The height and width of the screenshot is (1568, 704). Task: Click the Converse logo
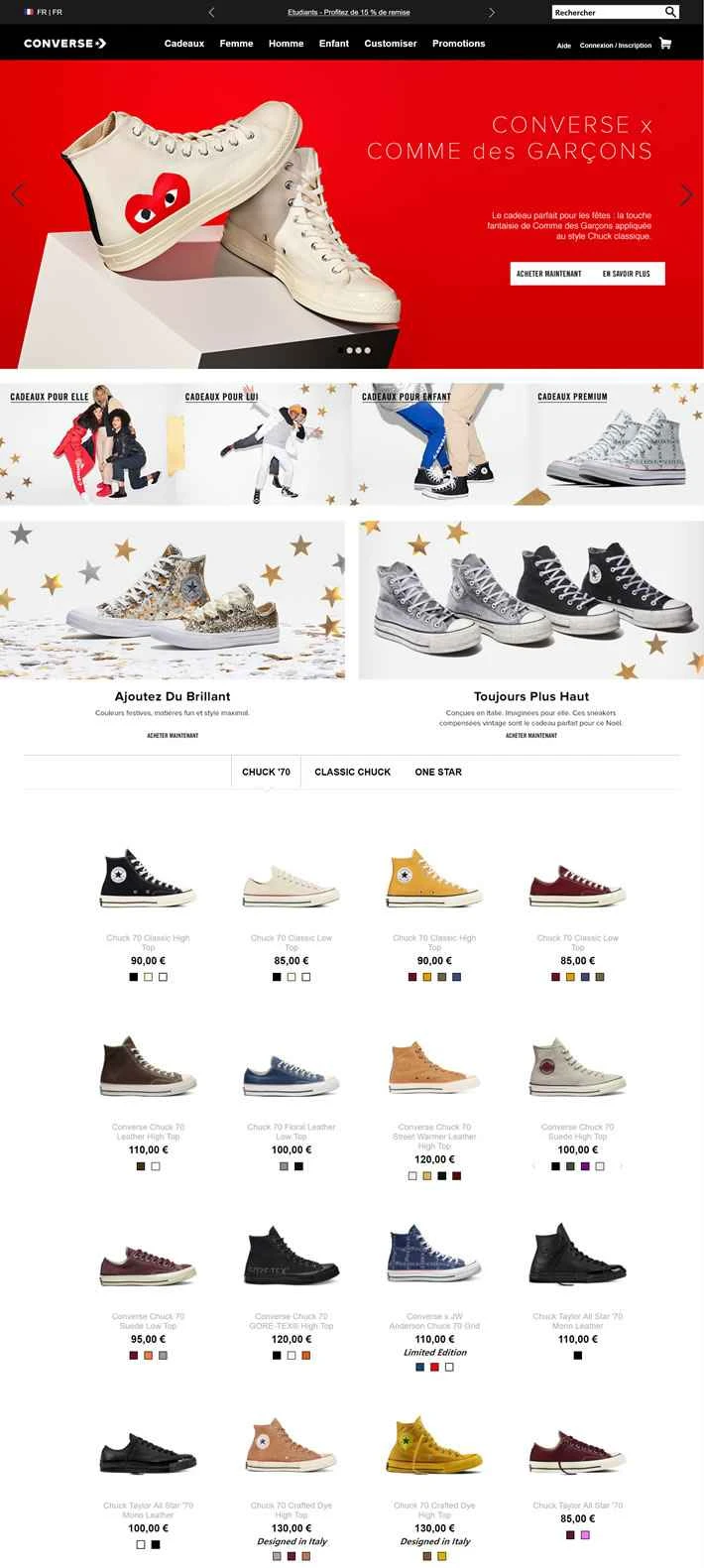[65, 44]
